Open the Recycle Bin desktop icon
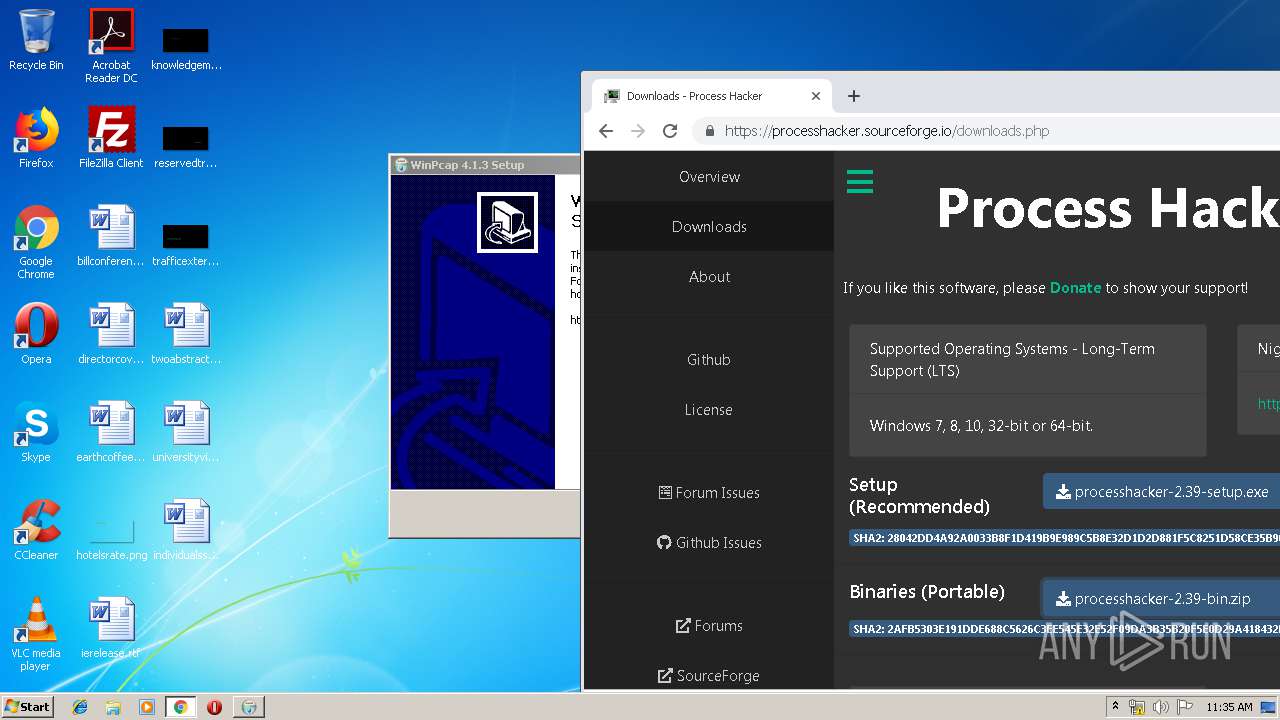1280x720 pixels. 36,40
